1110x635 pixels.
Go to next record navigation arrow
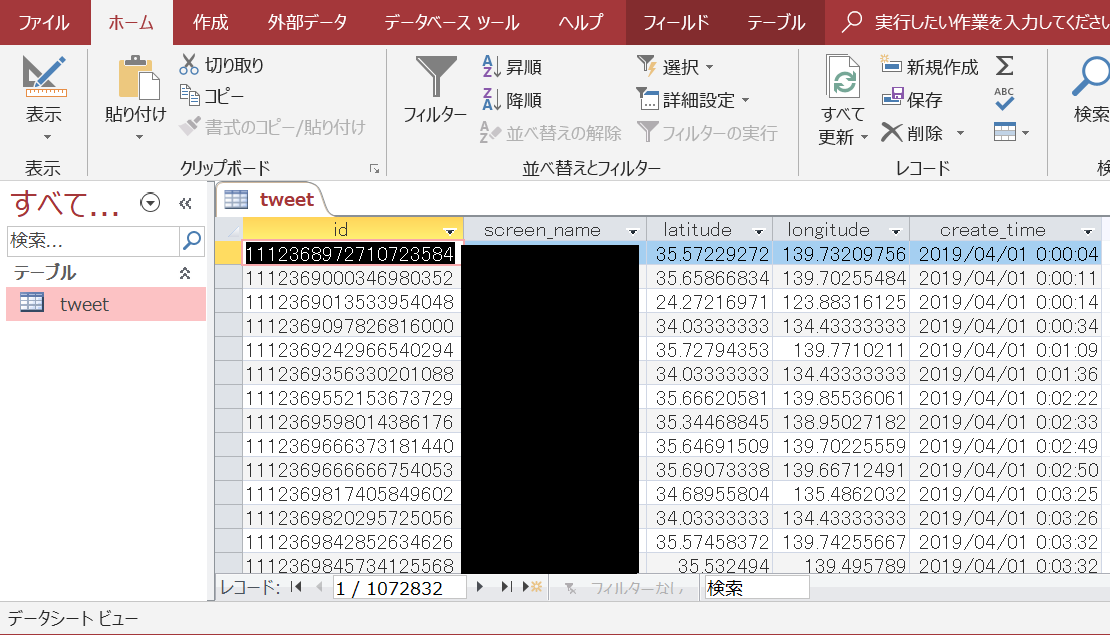tap(480, 587)
